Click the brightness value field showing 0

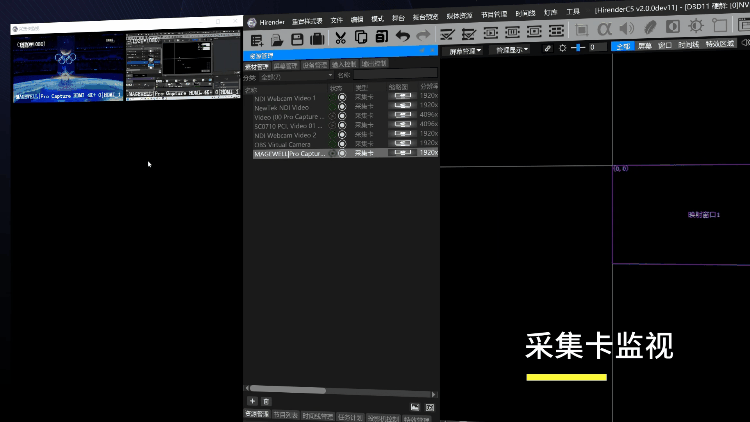pos(596,47)
